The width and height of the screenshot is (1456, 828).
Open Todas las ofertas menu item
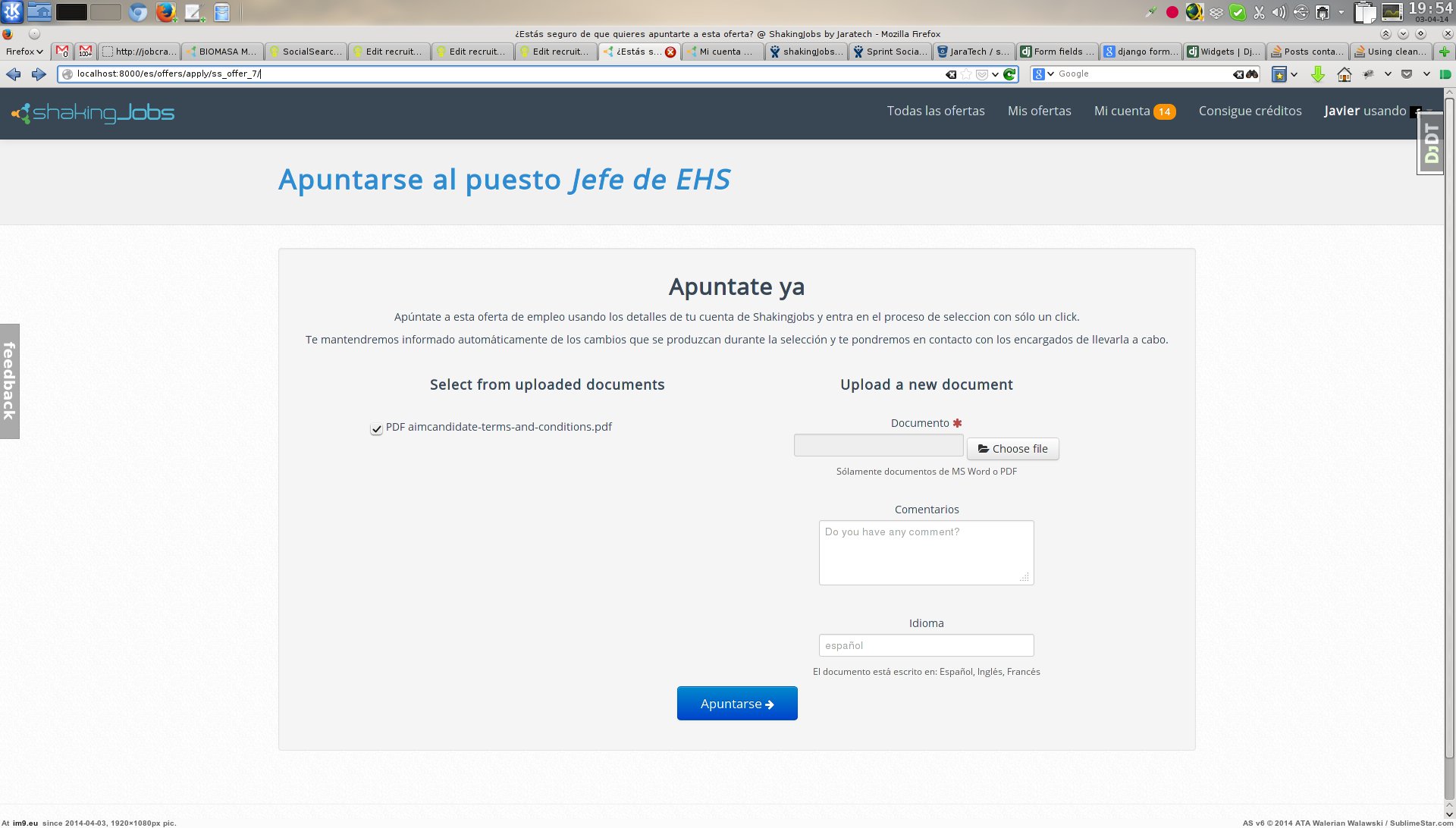[x=936, y=111]
